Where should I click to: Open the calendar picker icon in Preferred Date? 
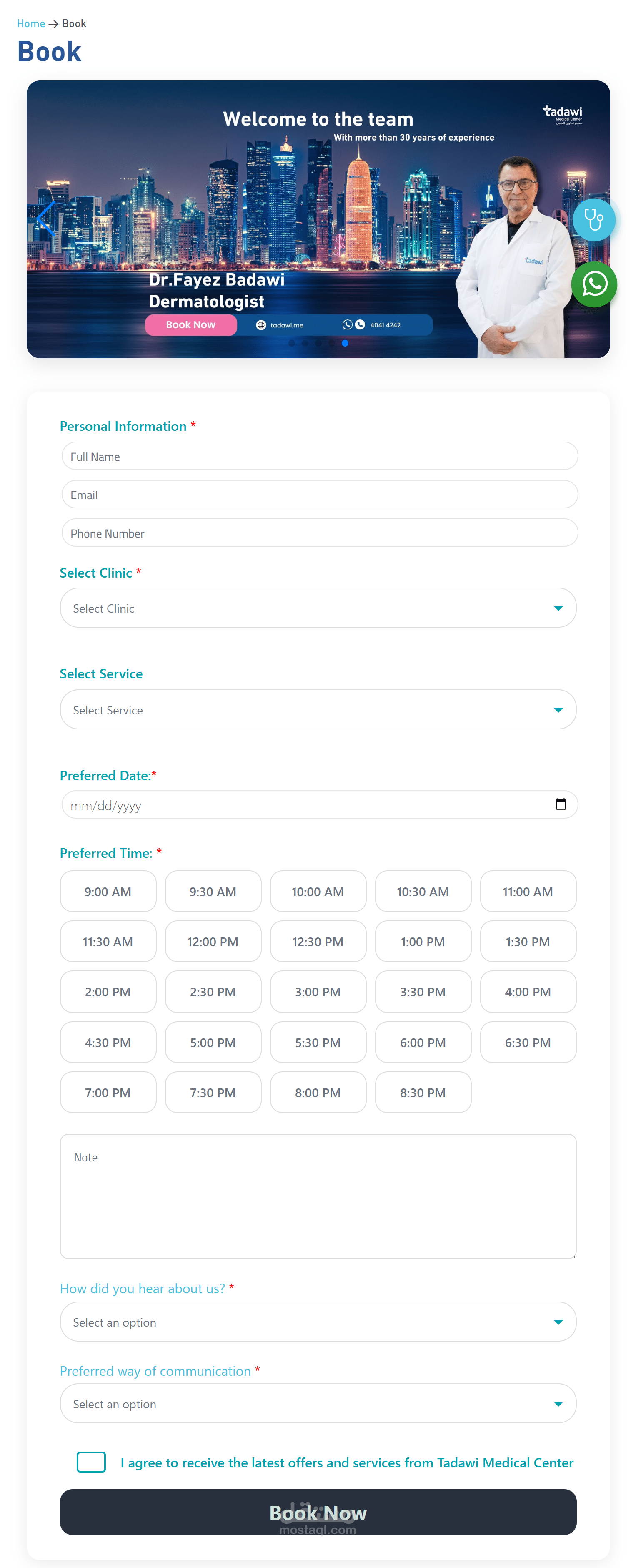coord(561,804)
